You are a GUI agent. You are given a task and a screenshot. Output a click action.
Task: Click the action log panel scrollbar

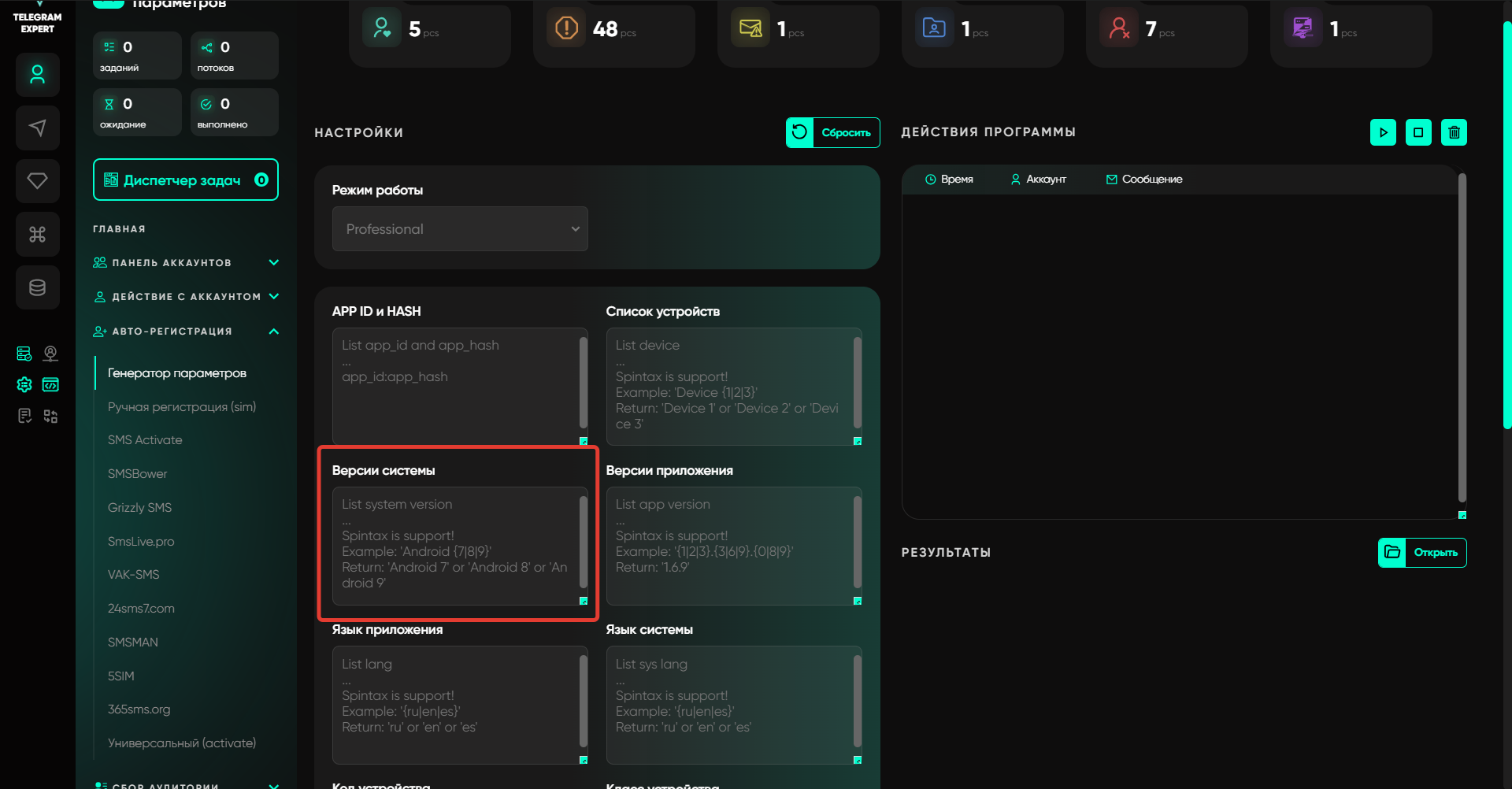1462,339
